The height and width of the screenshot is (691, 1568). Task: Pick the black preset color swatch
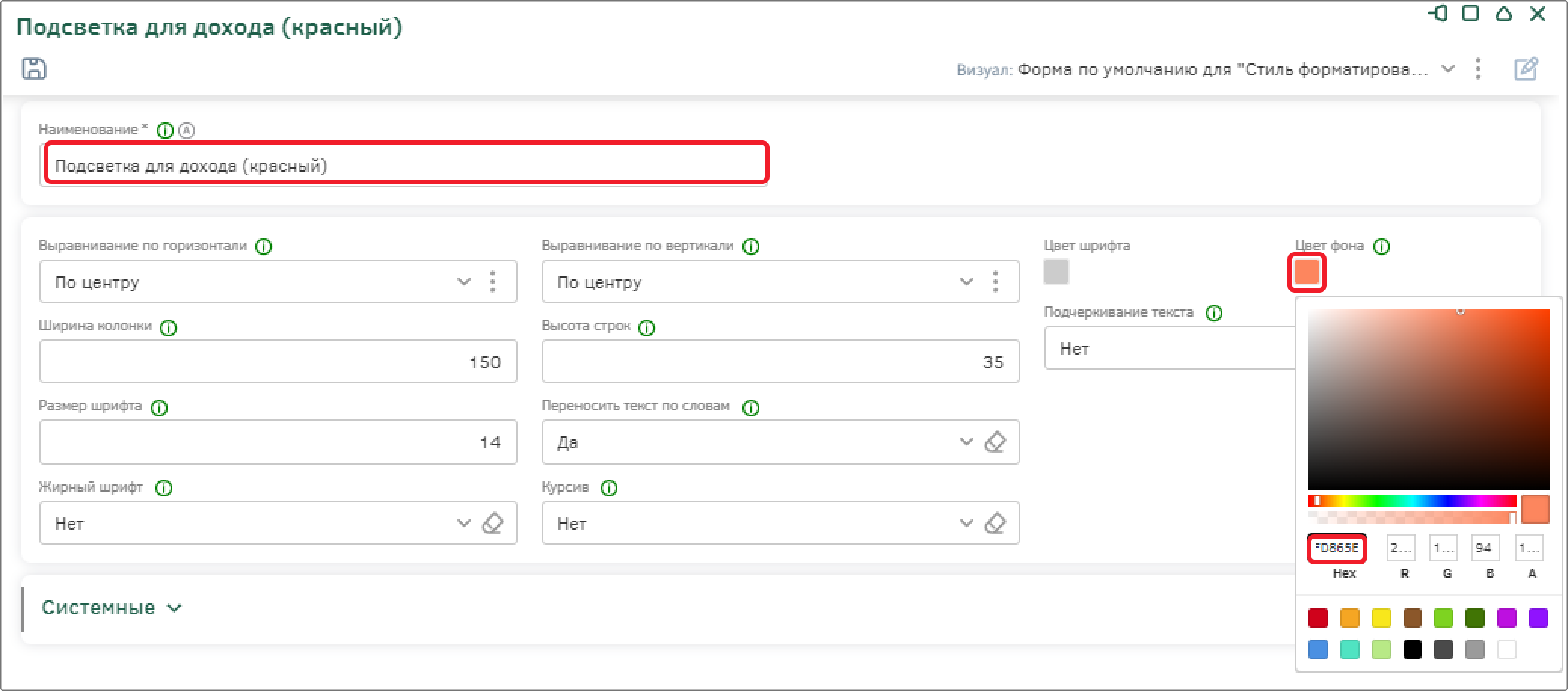pyautogui.click(x=1413, y=650)
